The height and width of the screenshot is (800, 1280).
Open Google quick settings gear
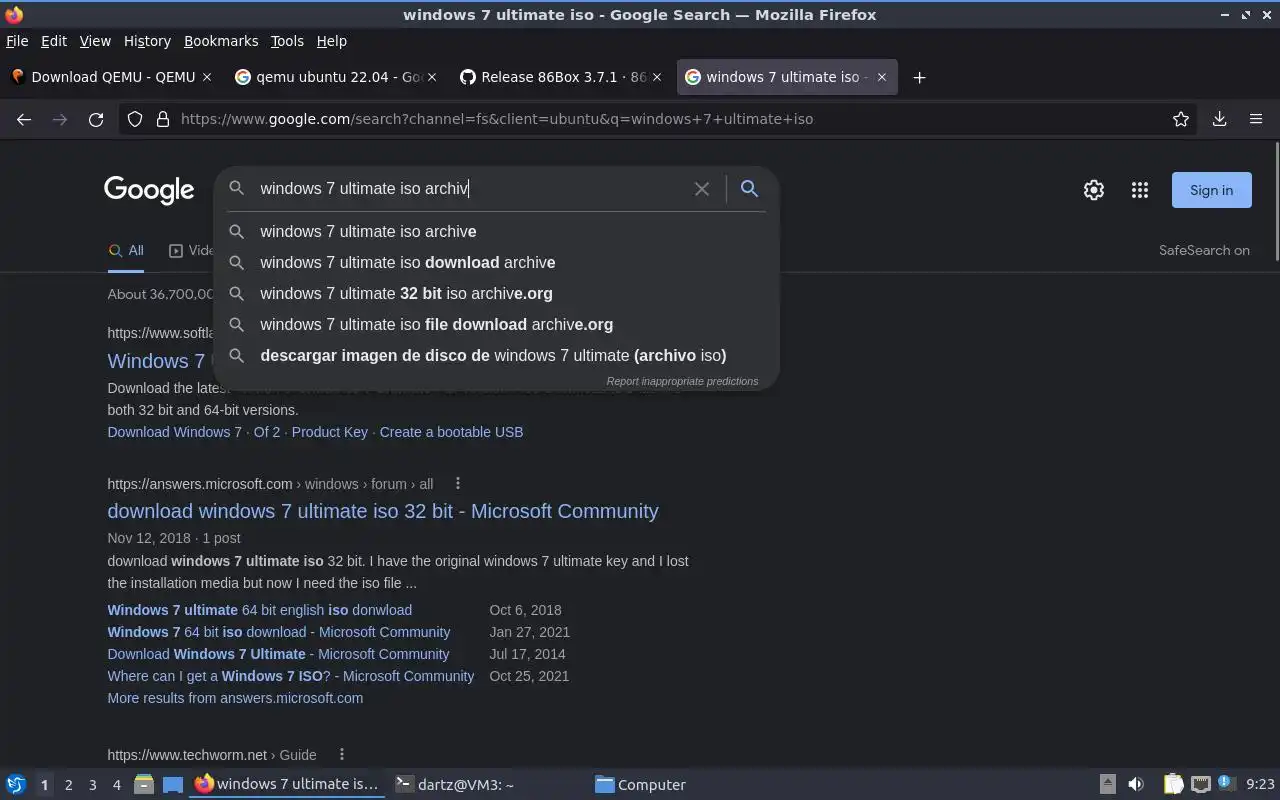(x=1094, y=190)
